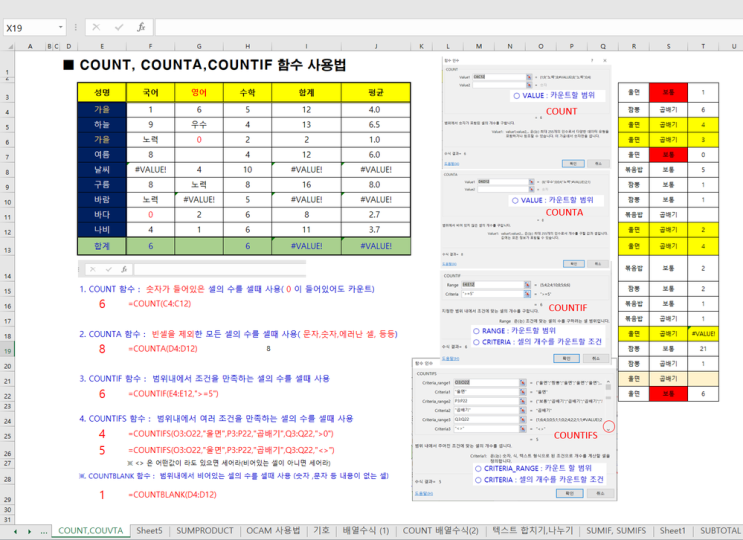
Task: Select the name cell '바다'
Action: pos(102,215)
